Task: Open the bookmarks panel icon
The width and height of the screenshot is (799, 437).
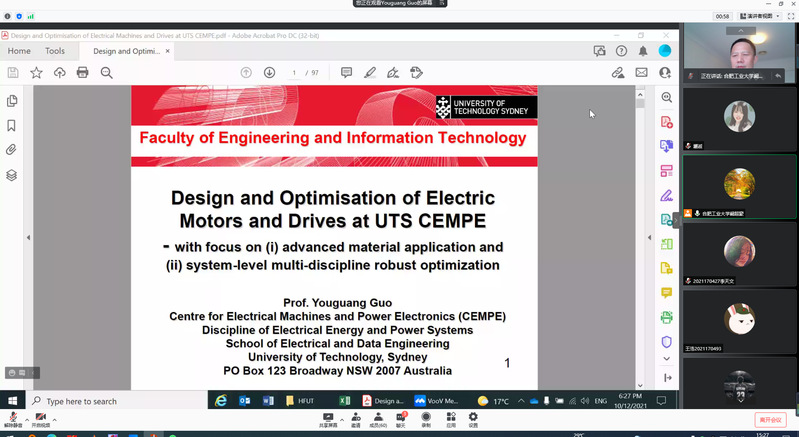Action: click(x=12, y=126)
